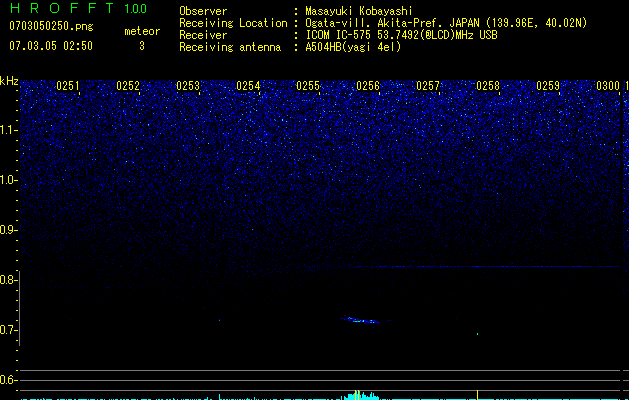The width and height of the screenshot is (629, 400).
Task: Click the 0.7 kHz frequency tick label
Action: click(x=8, y=330)
